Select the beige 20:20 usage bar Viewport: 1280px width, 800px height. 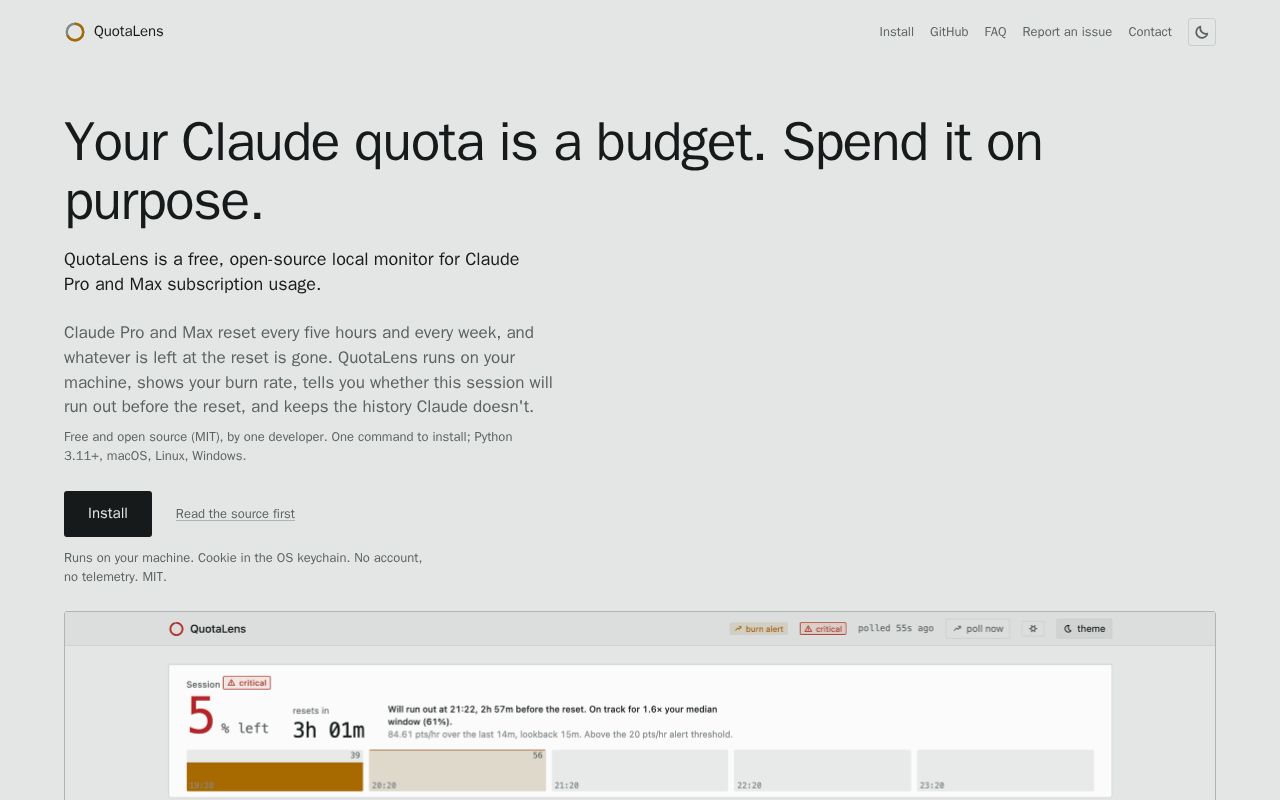[458, 771]
